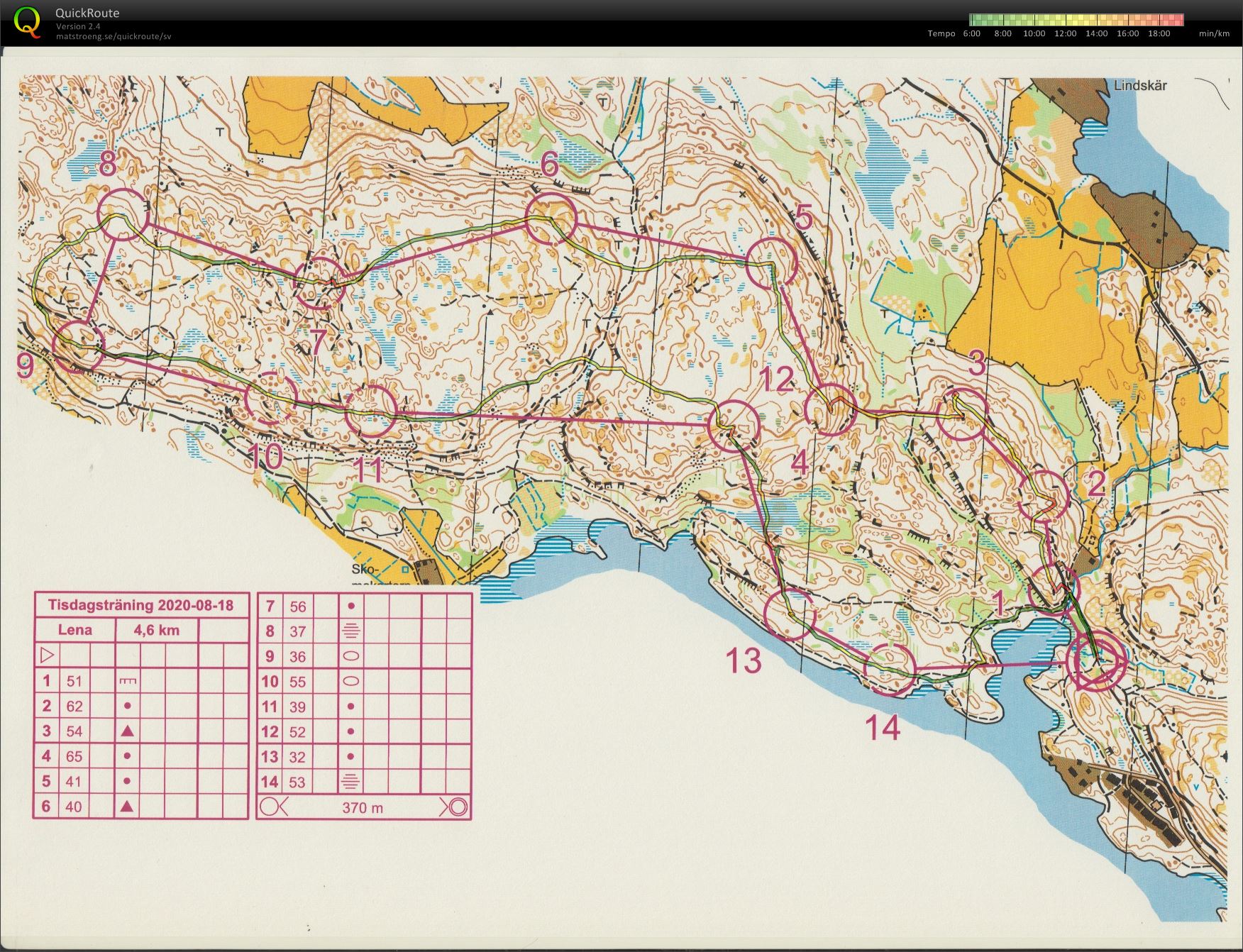Click the Lindskär place name

click(1140, 86)
